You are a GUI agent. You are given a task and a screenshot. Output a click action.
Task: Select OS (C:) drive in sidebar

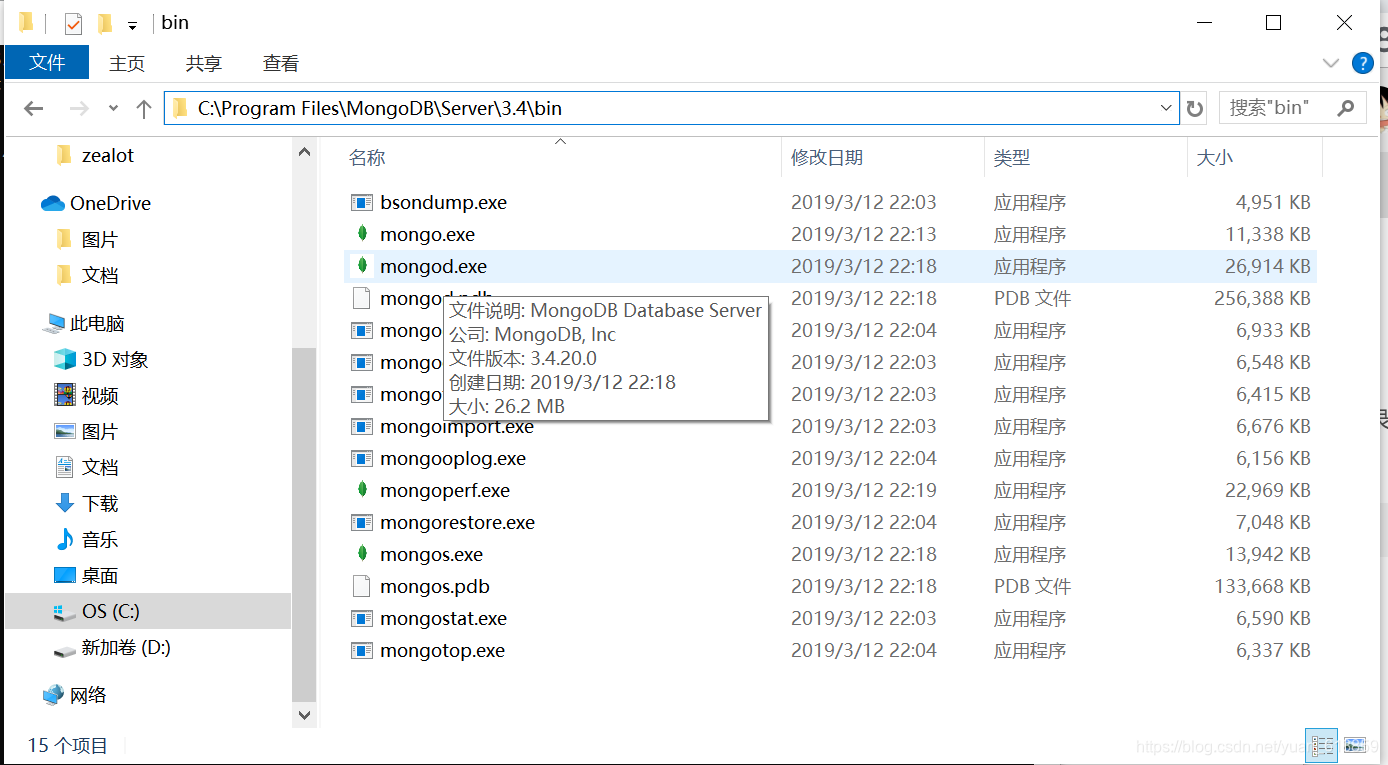(148, 611)
